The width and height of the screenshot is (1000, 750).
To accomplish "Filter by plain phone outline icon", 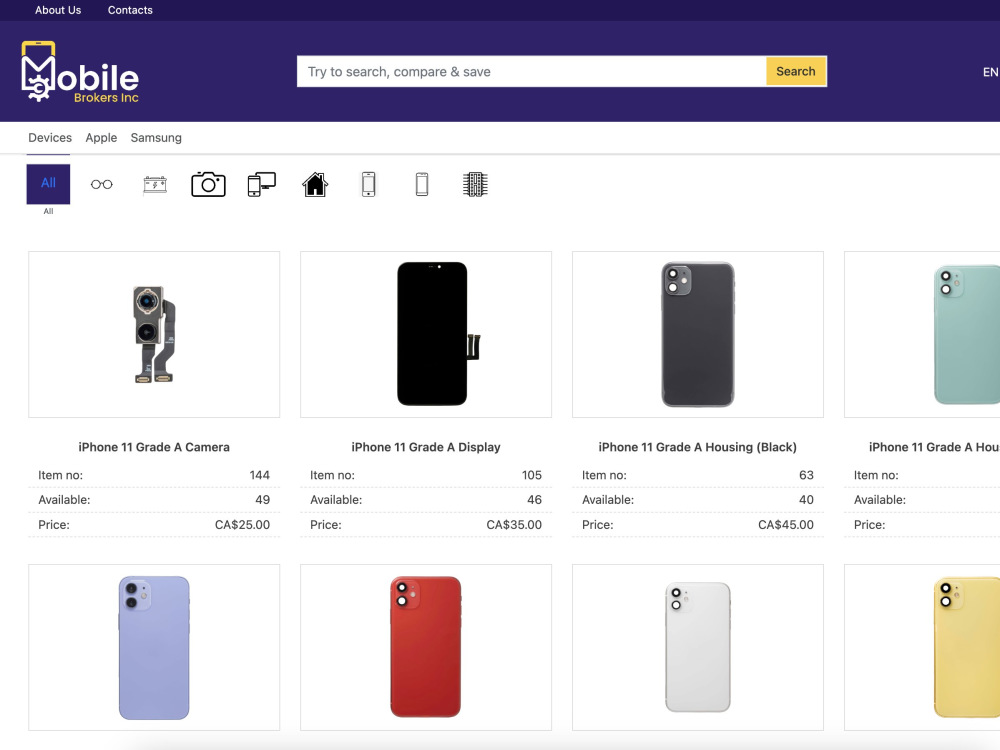I will click(422, 184).
